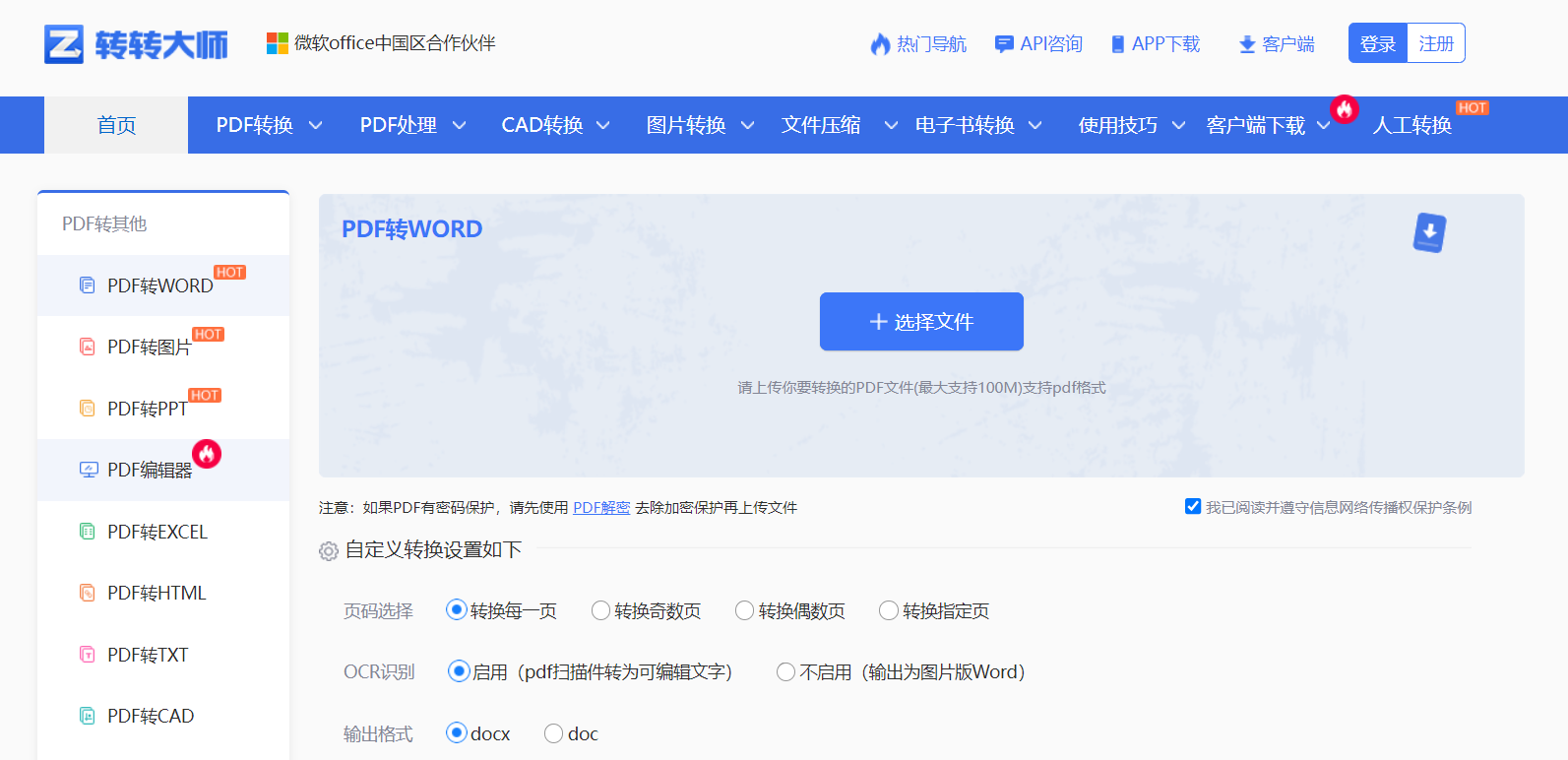Click the PDF转图片 icon in sidebar

coord(88,347)
